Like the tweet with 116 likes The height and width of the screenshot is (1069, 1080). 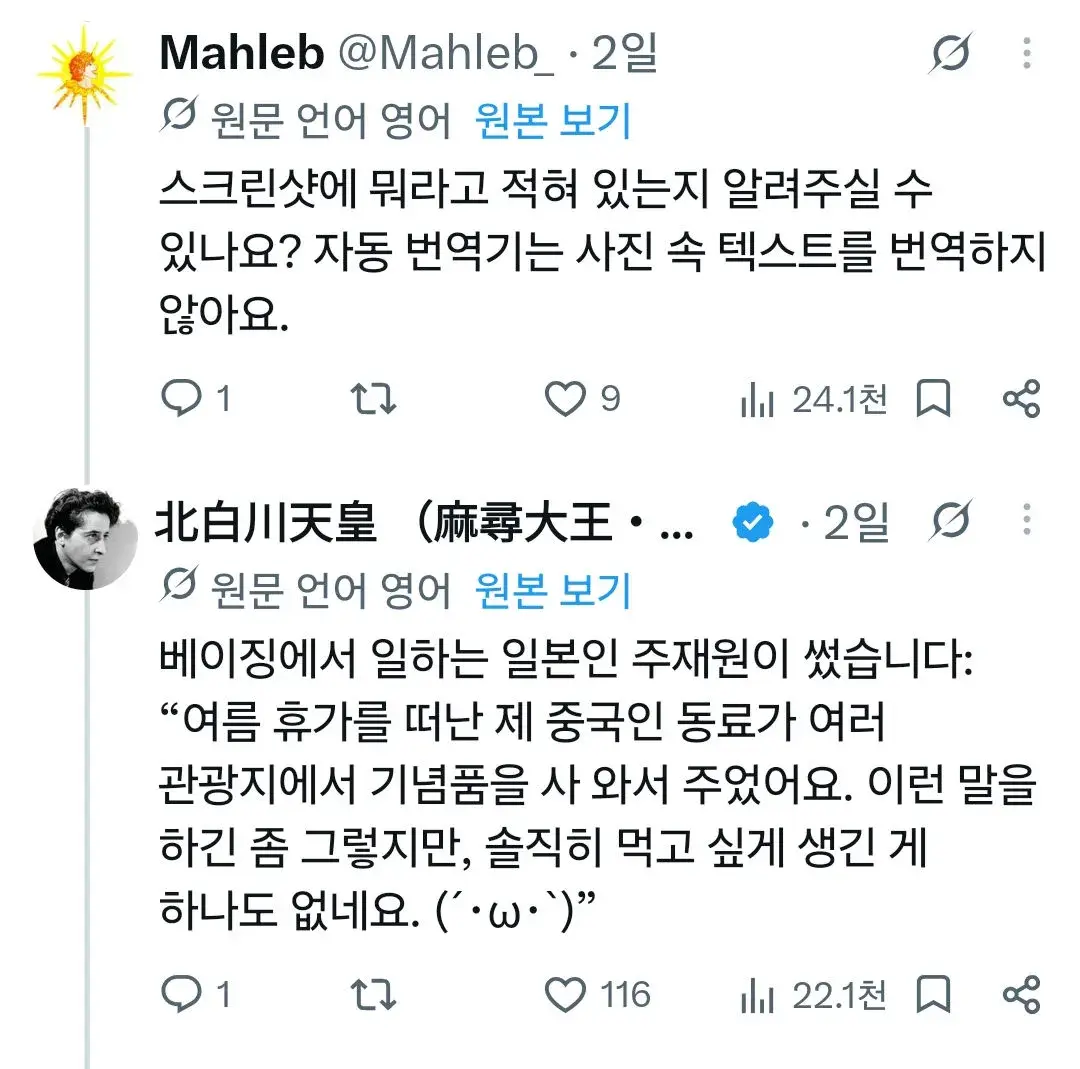pyautogui.click(x=565, y=995)
